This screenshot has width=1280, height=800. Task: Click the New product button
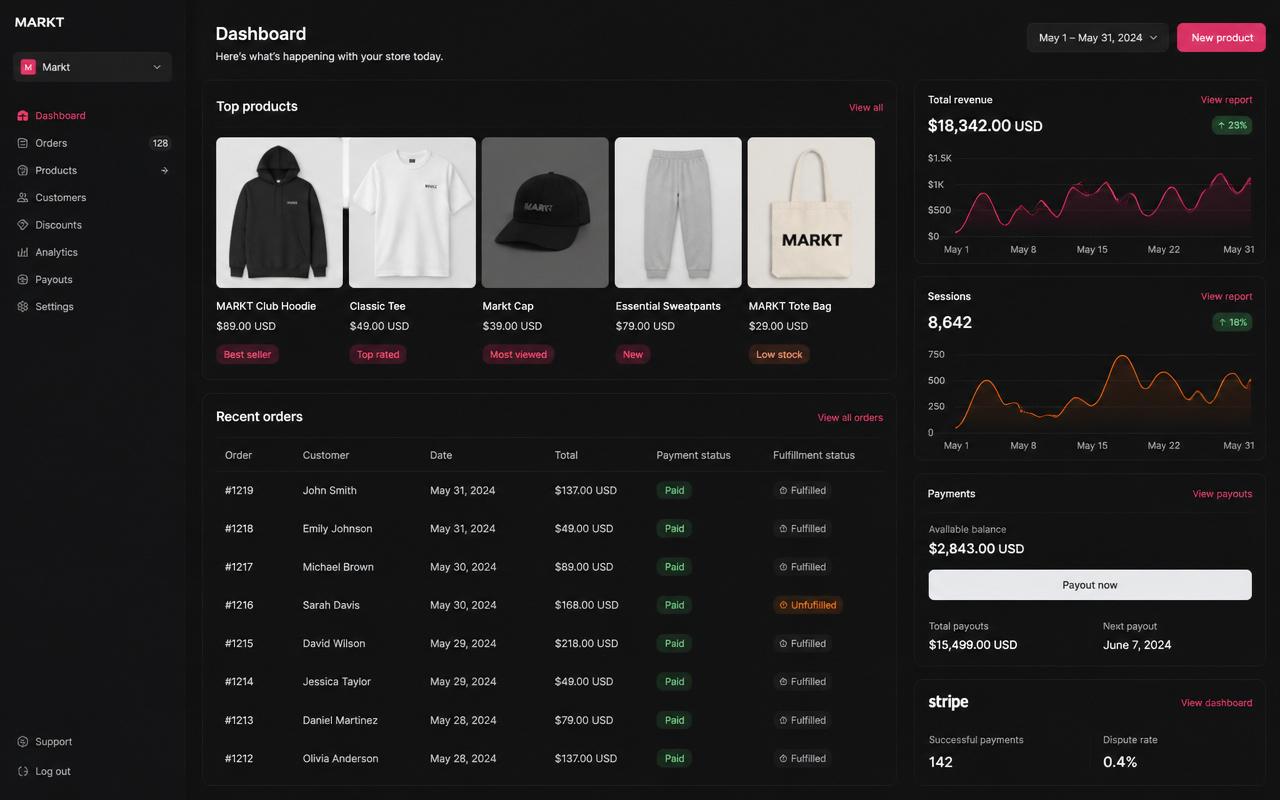click(1221, 38)
